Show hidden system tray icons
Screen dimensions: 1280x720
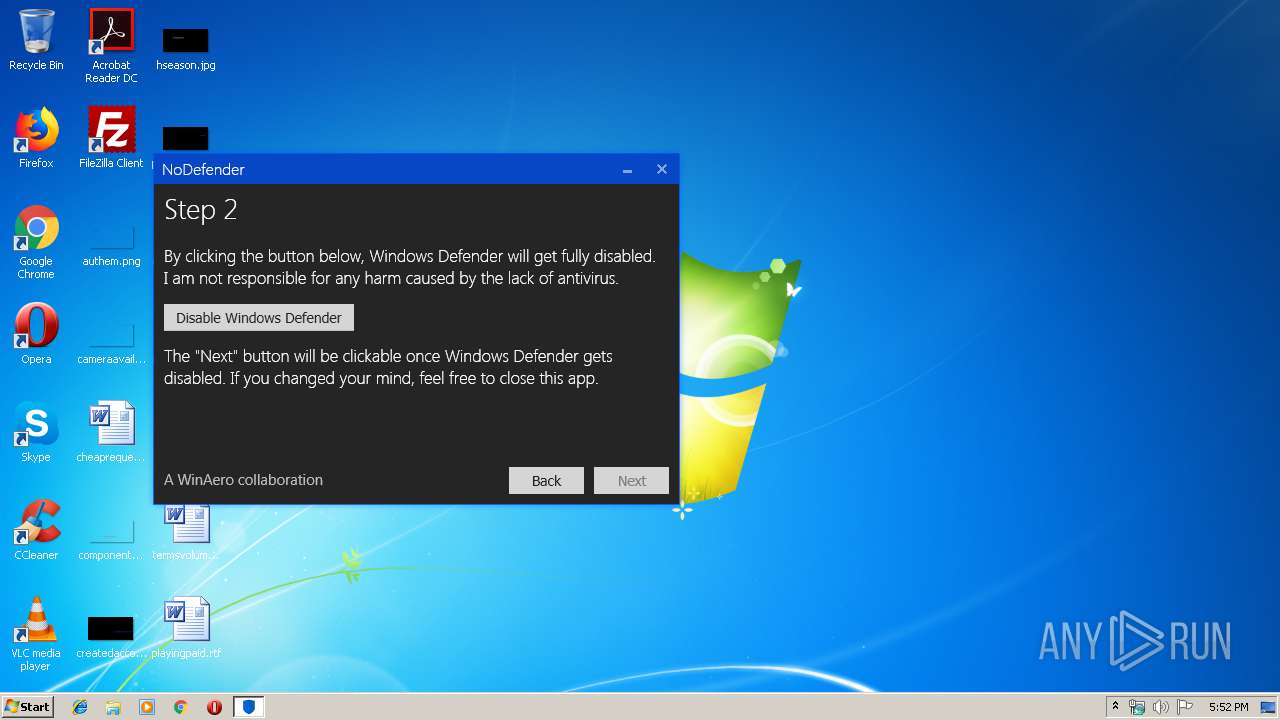click(x=1115, y=707)
